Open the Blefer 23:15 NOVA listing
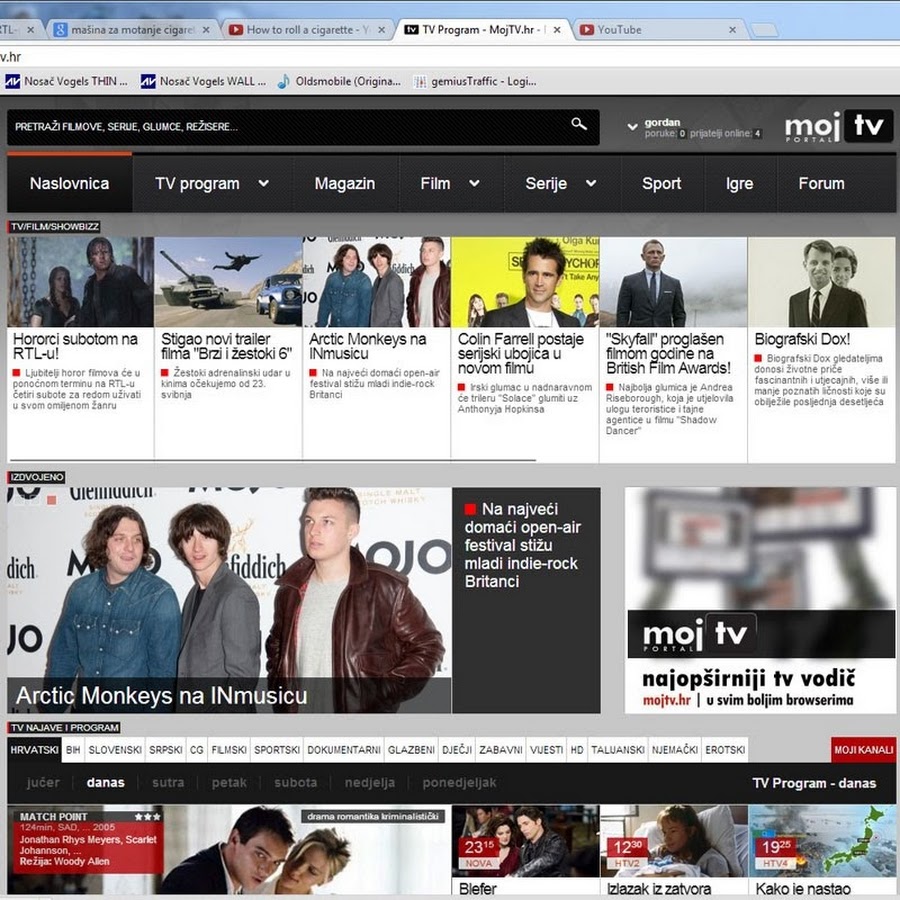The height and width of the screenshot is (900, 900). pos(525,851)
